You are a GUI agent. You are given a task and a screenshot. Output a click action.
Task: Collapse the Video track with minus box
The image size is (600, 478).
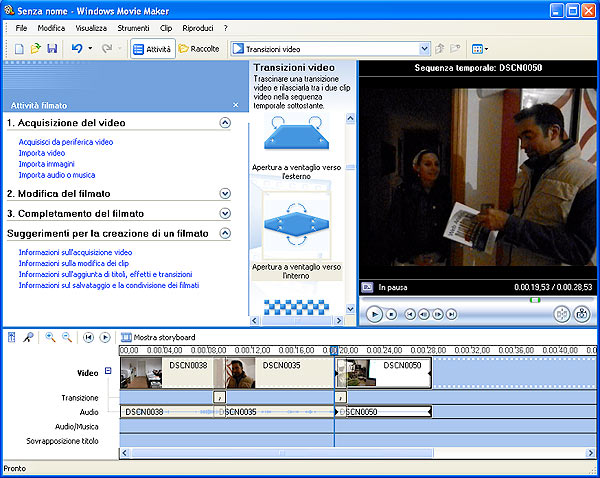(x=108, y=371)
